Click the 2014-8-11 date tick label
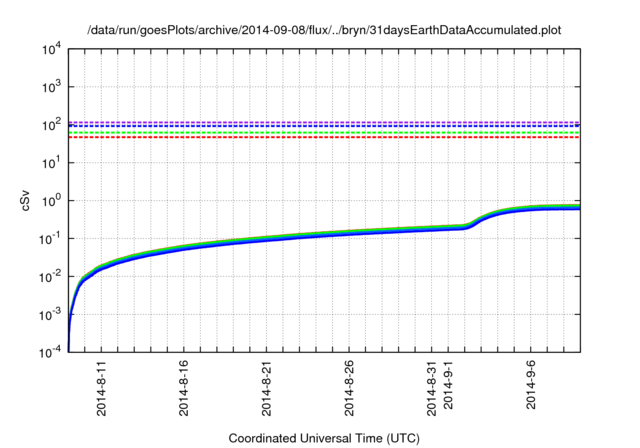The image size is (640, 448). [101, 388]
